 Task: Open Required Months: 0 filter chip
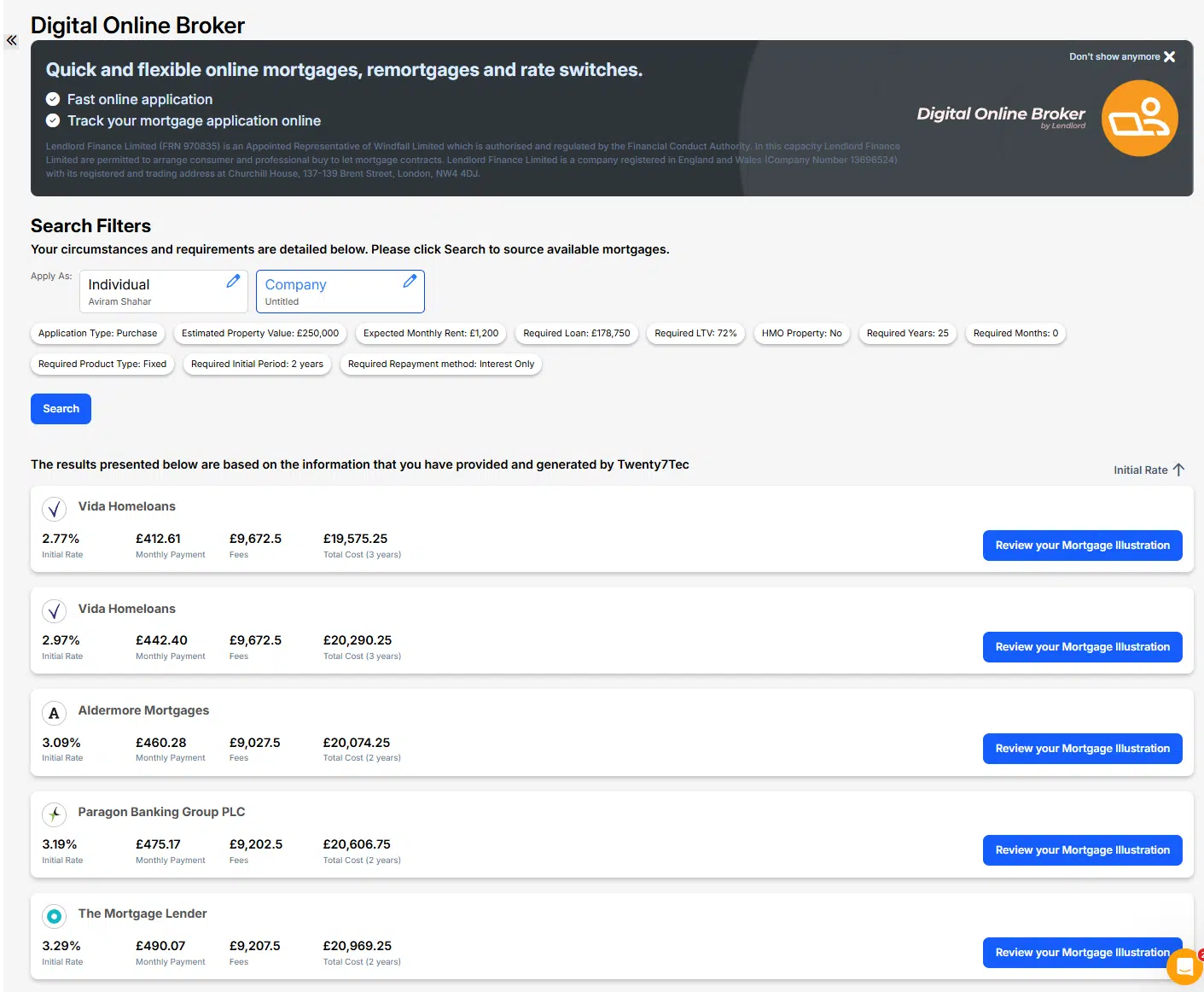tap(1015, 334)
